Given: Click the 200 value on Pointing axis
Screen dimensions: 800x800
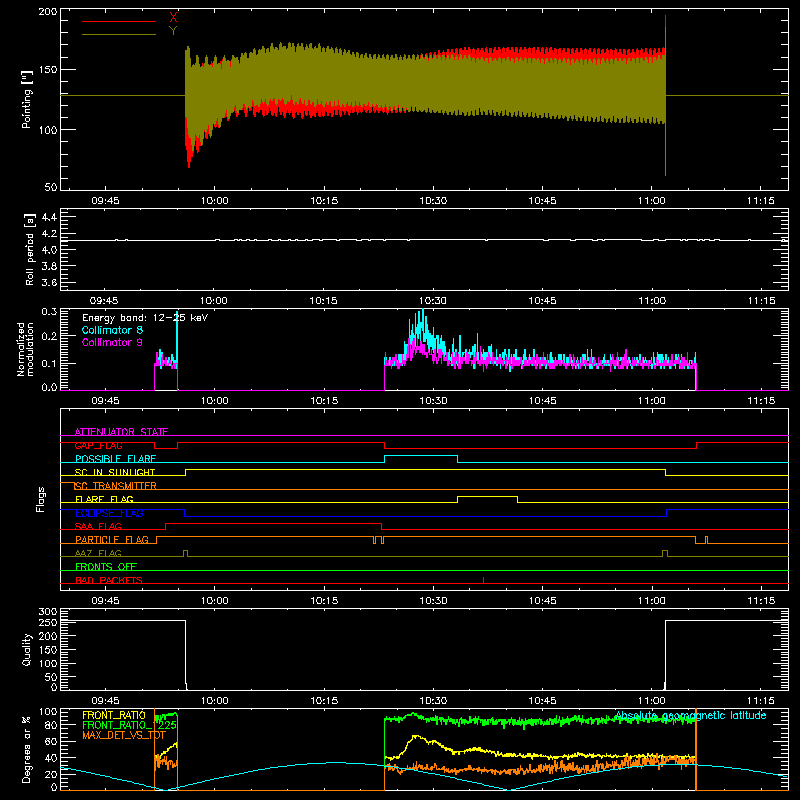Looking at the screenshot, I should point(48,11).
